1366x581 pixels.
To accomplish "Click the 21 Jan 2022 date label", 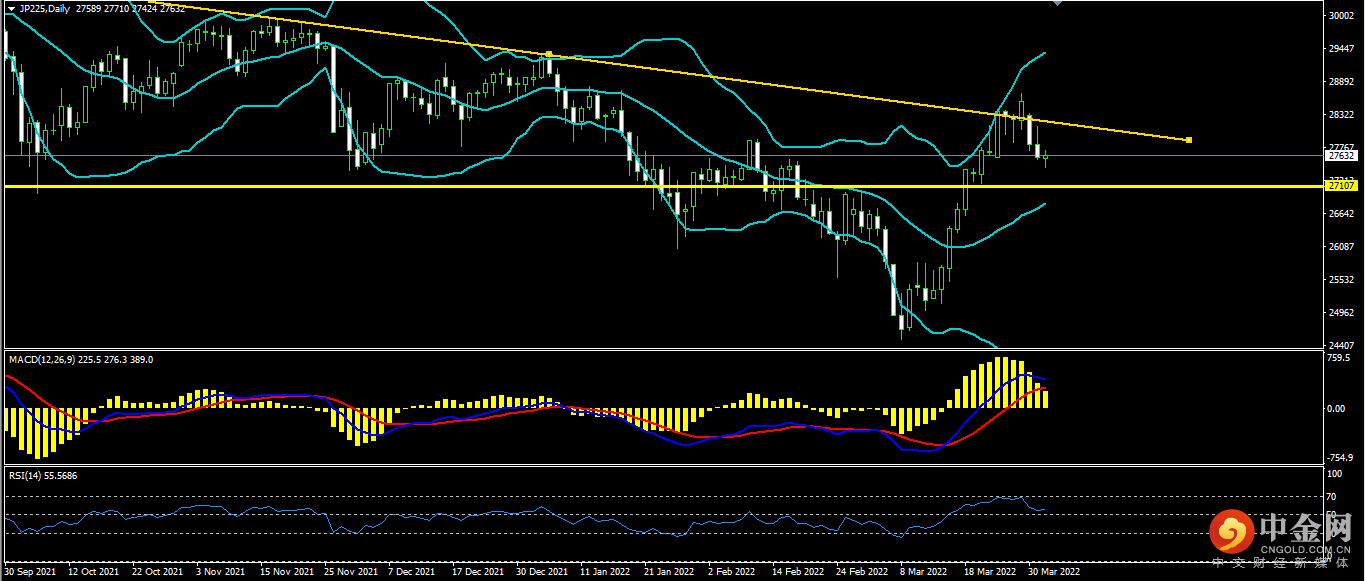I will [669, 573].
